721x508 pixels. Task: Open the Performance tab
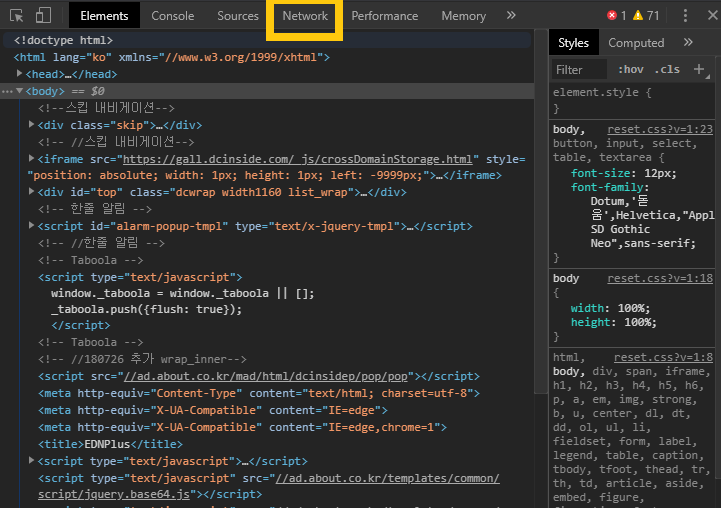coord(385,16)
